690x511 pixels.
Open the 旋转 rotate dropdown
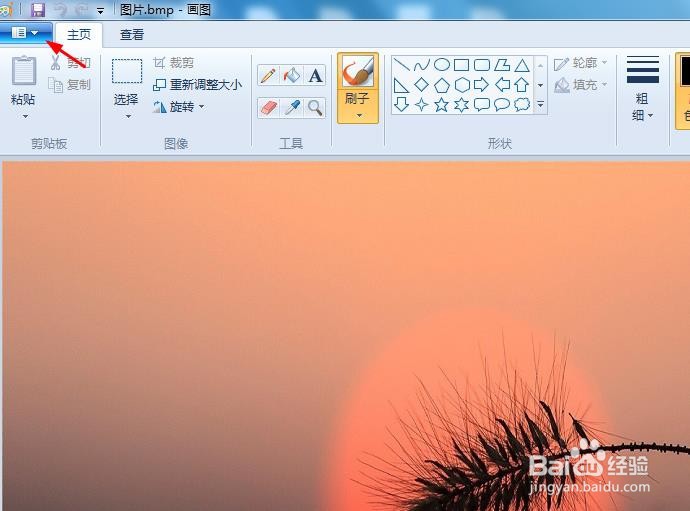coord(179,107)
